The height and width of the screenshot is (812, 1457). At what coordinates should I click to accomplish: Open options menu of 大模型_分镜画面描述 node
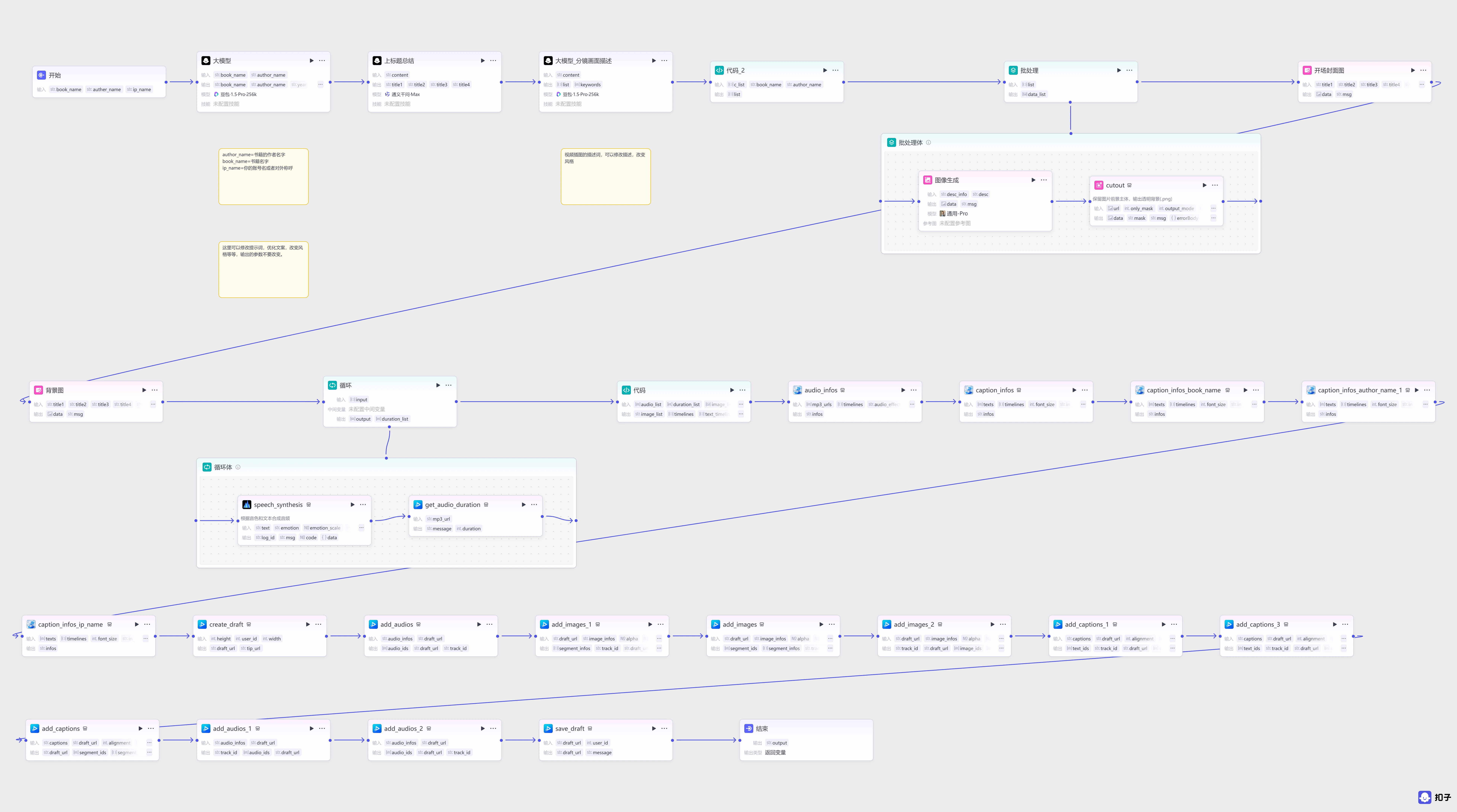click(x=664, y=60)
